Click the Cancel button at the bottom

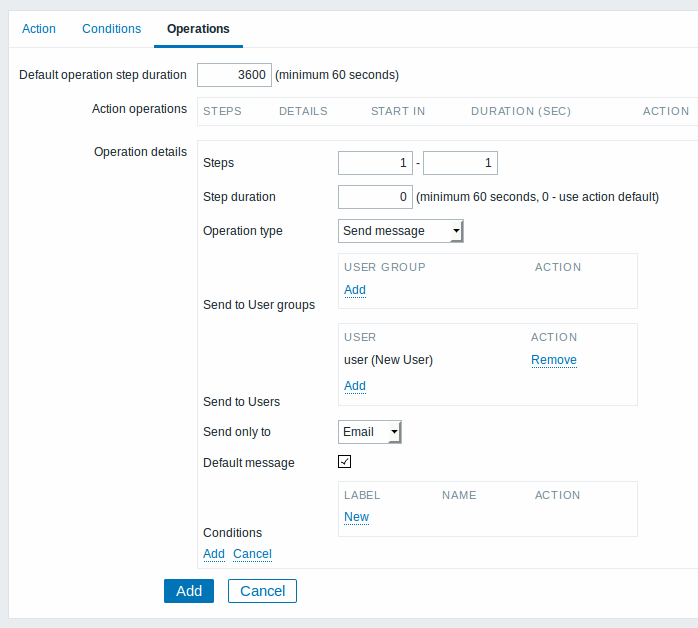point(262,591)
